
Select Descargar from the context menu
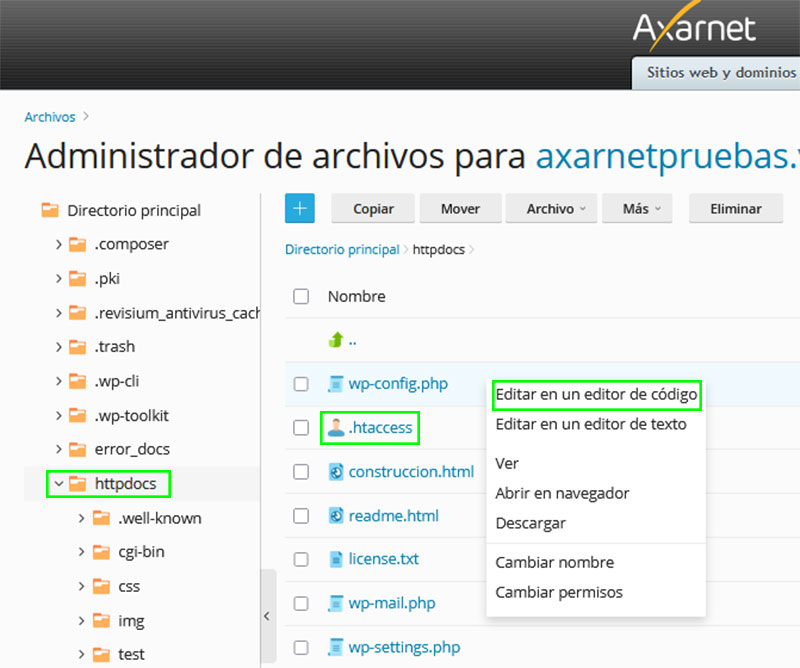pyautogui.click(x=531, y=523)
